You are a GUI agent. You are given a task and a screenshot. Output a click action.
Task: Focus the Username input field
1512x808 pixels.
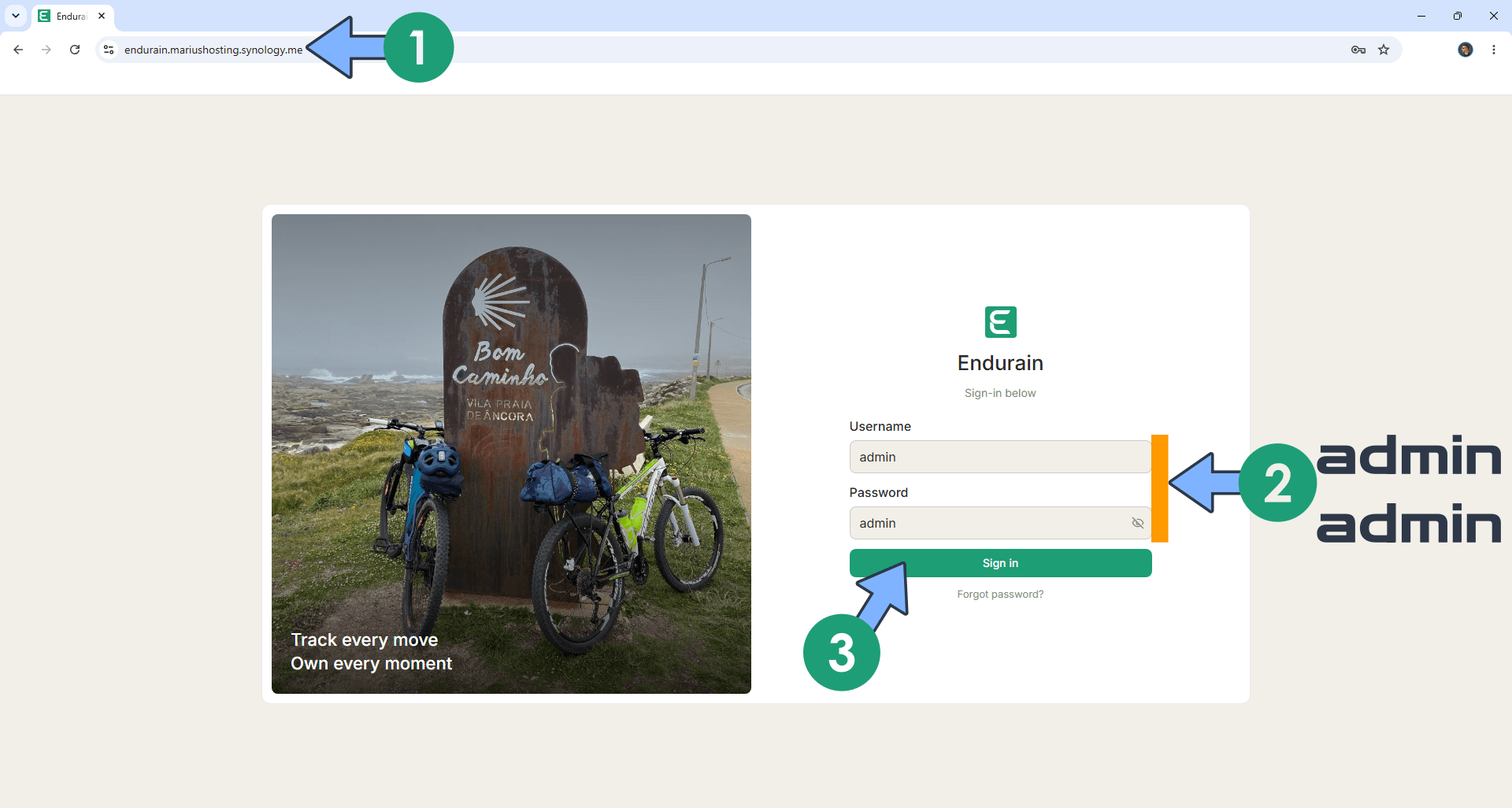coord(1000,457)
